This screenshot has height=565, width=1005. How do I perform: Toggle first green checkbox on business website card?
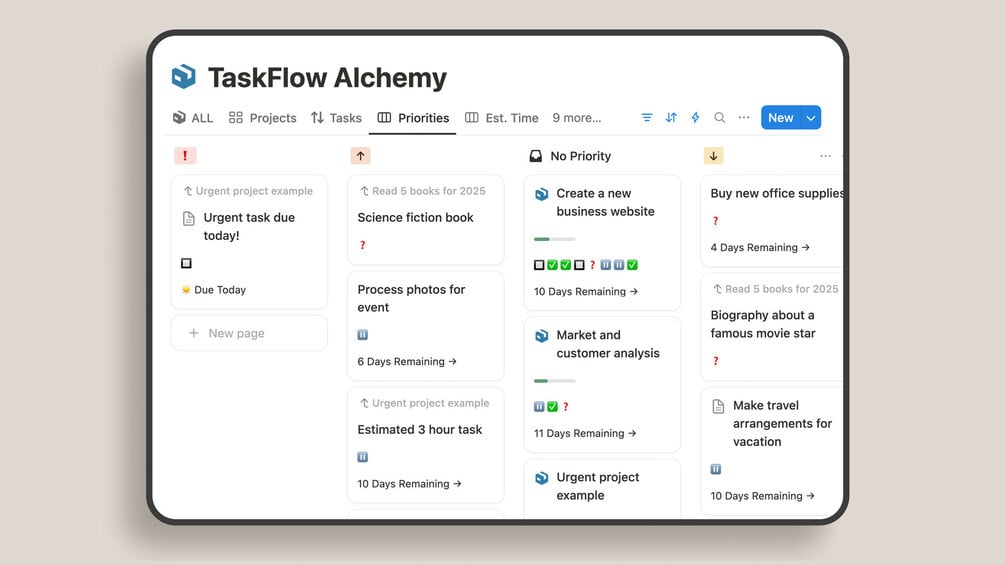tap(552, 265)
